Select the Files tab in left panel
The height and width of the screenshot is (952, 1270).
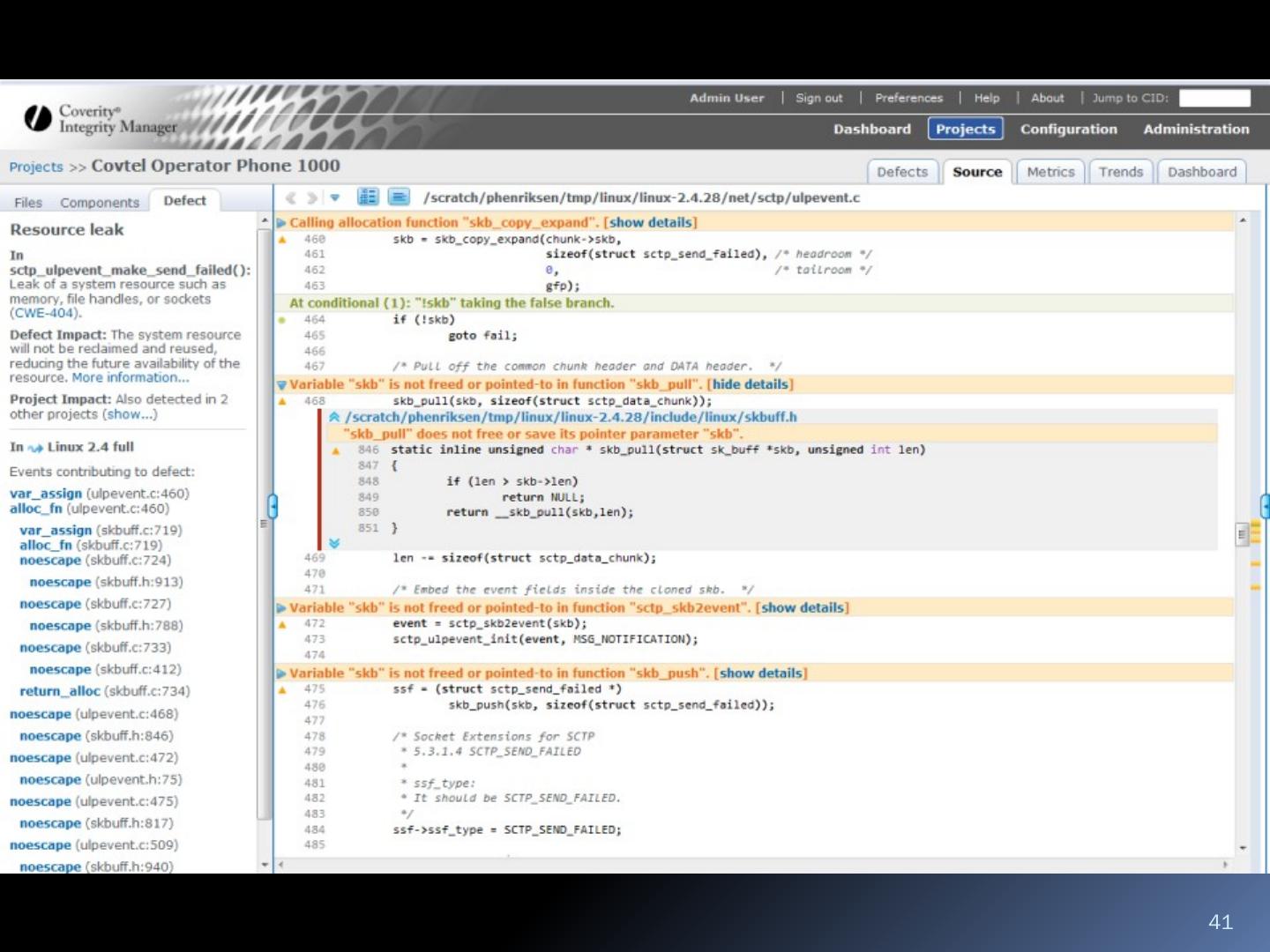[x=28, y=202]
